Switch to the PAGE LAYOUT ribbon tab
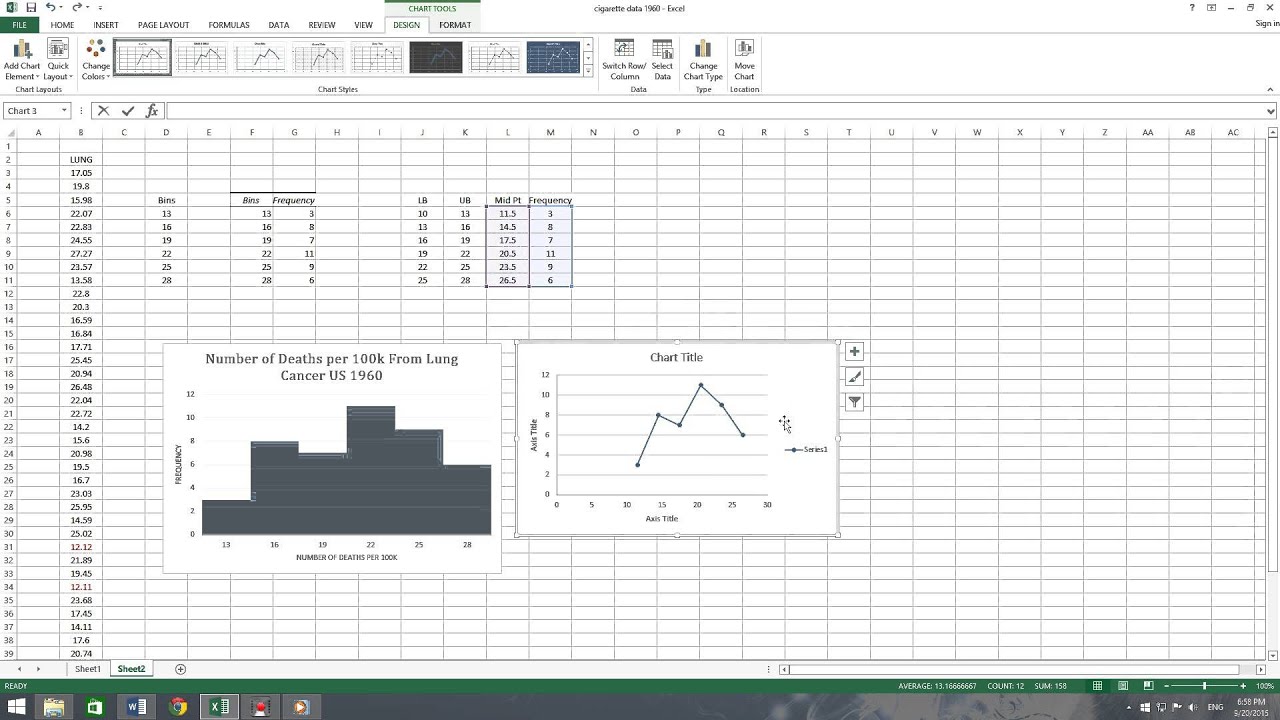Screen dimensions: 1280x720 [x=163, y=25]
